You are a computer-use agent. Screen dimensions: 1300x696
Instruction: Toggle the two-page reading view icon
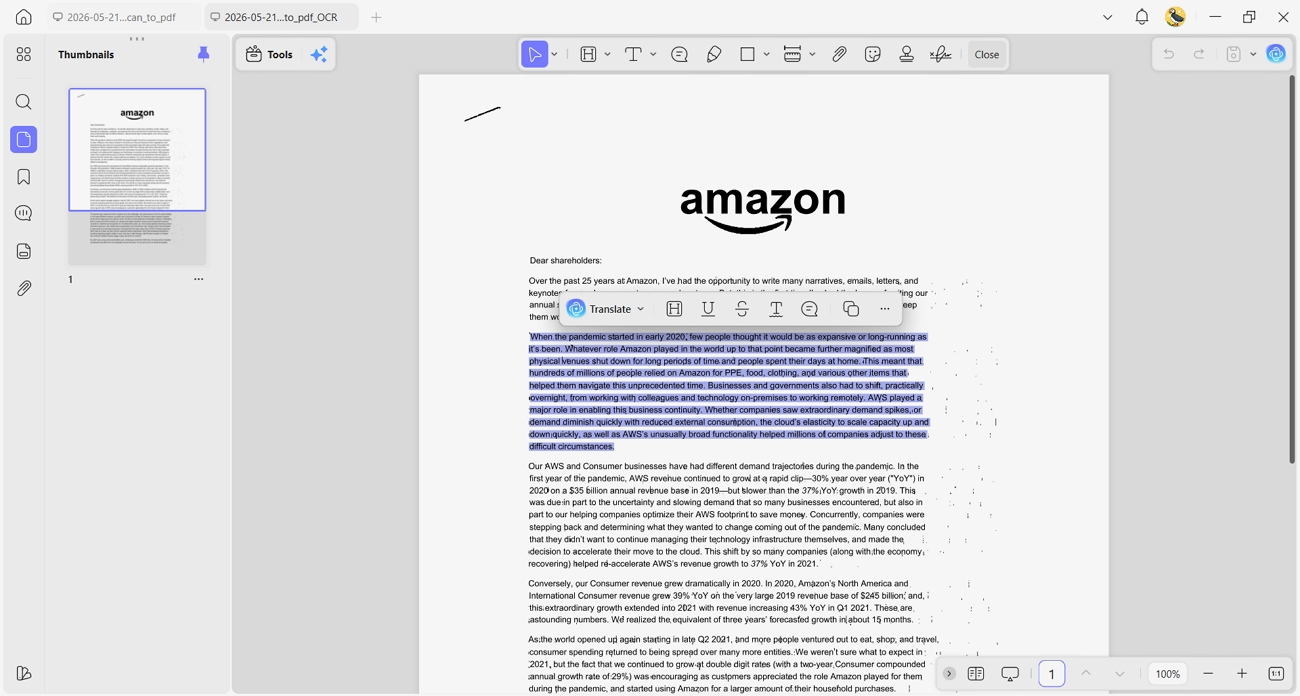tap(976, 674)
